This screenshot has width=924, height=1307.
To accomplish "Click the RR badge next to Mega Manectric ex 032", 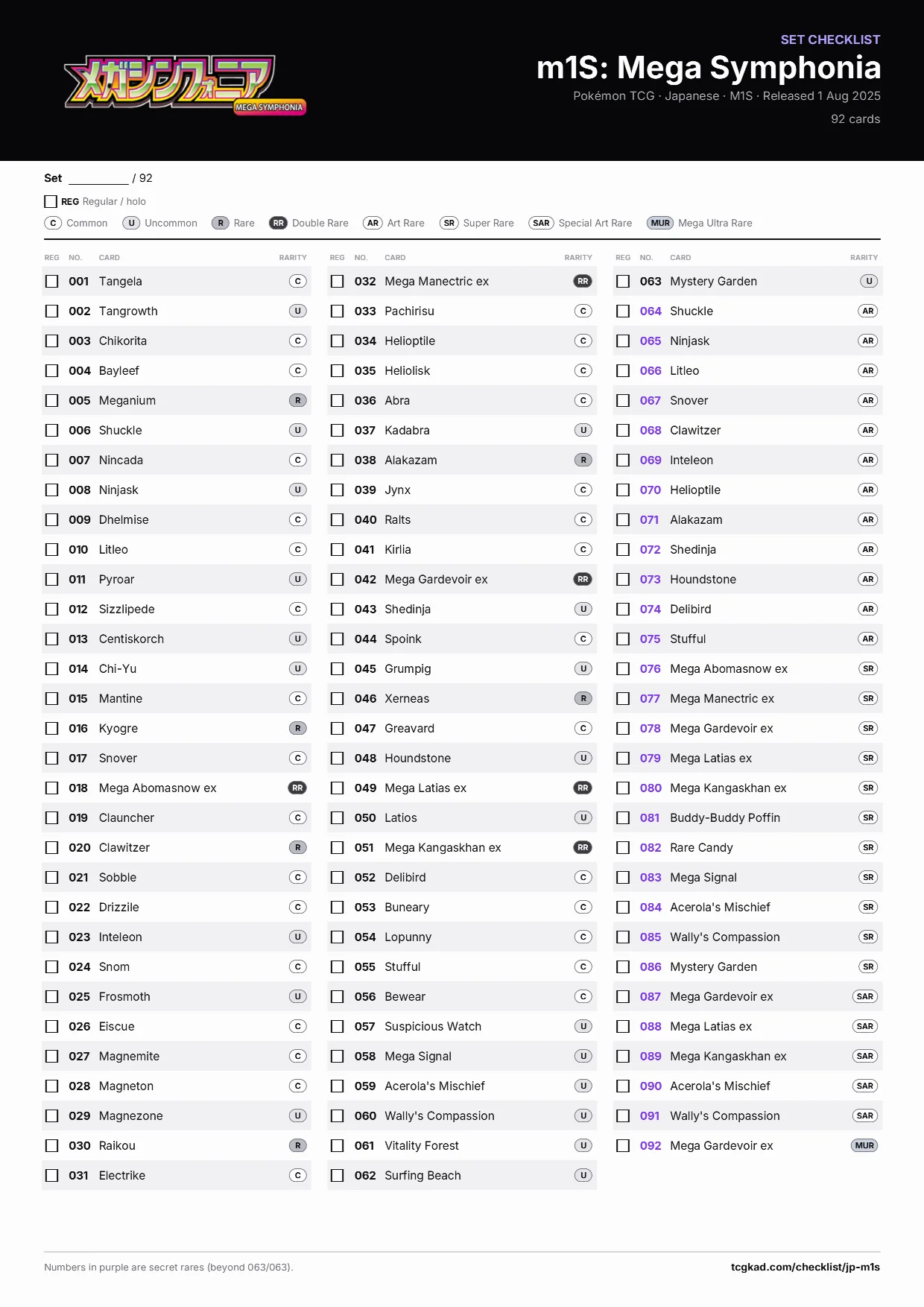I will coord(583,281).
